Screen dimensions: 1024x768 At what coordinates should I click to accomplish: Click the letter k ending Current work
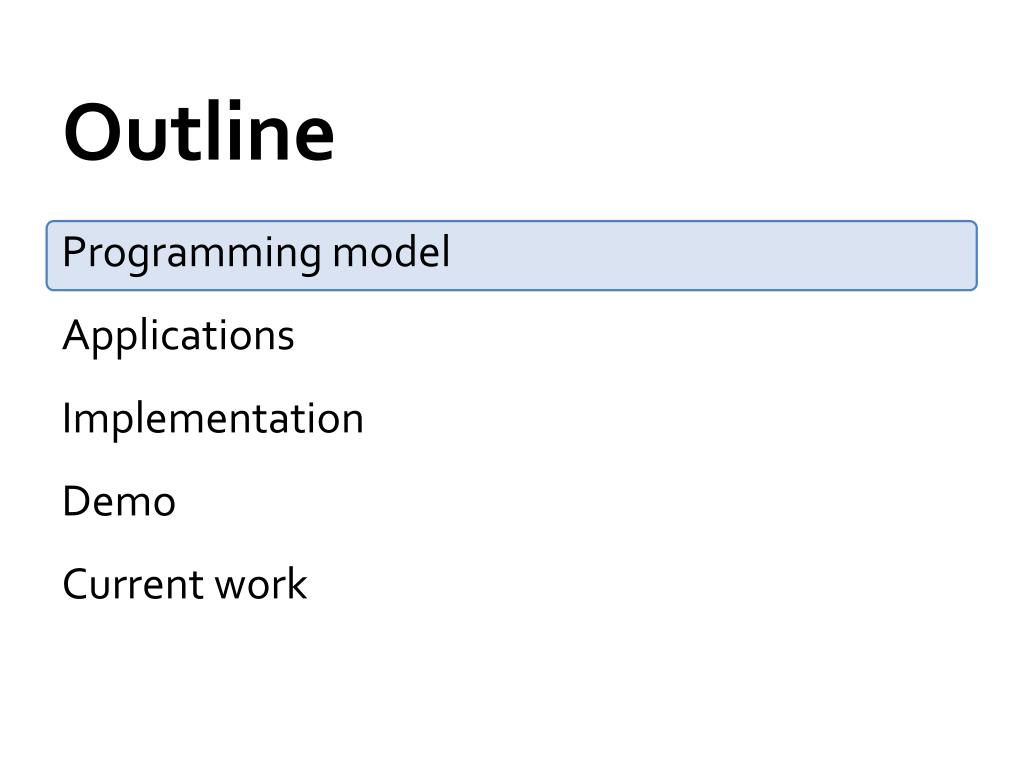tap(298, 583)
